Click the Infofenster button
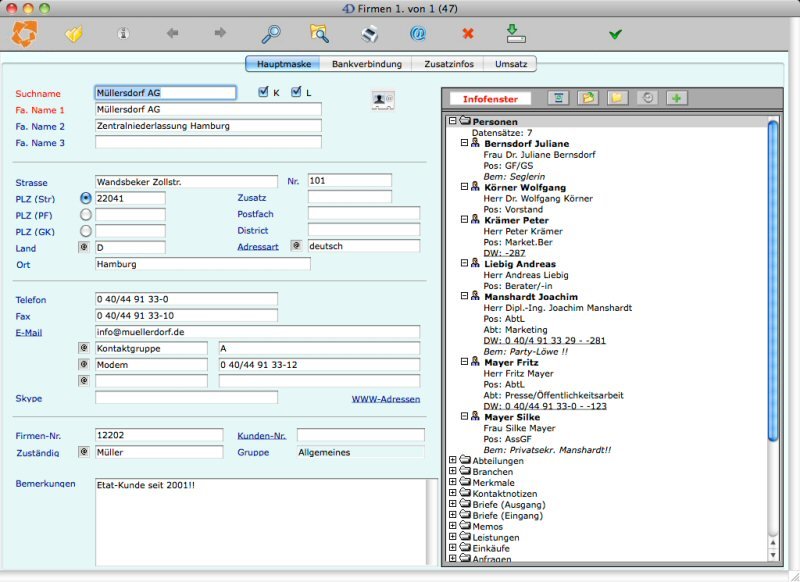Image resolution: width=800 pixels, height=582 pixels. pos(489,99)
